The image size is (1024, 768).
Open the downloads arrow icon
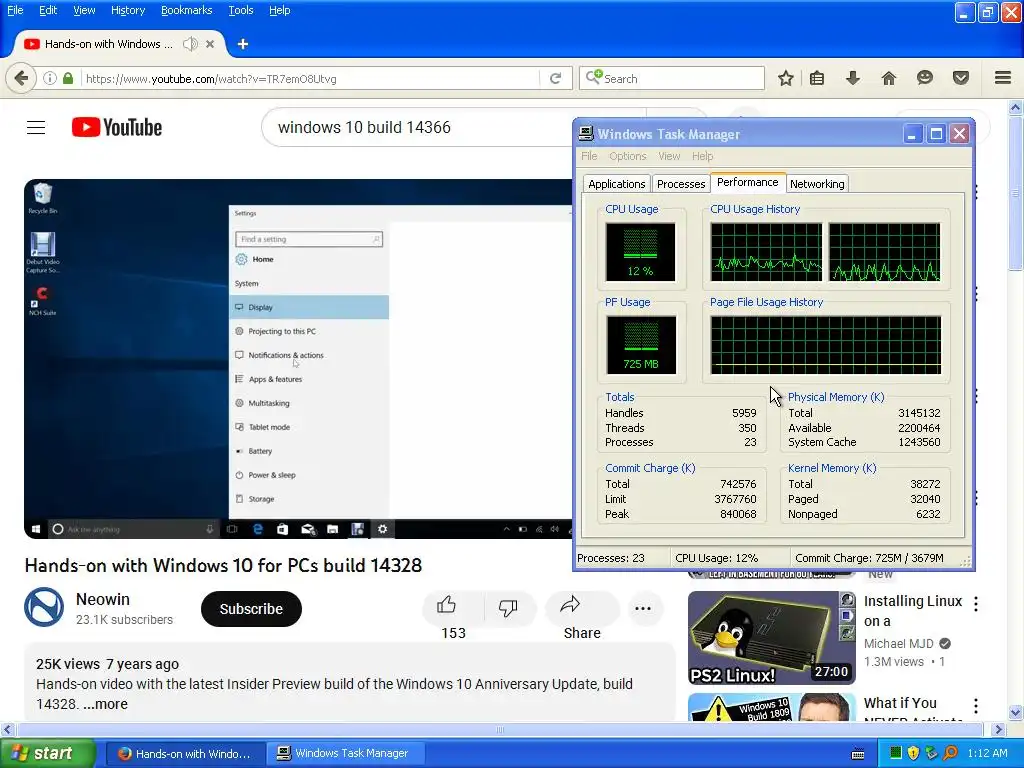[x=852, y=78]
